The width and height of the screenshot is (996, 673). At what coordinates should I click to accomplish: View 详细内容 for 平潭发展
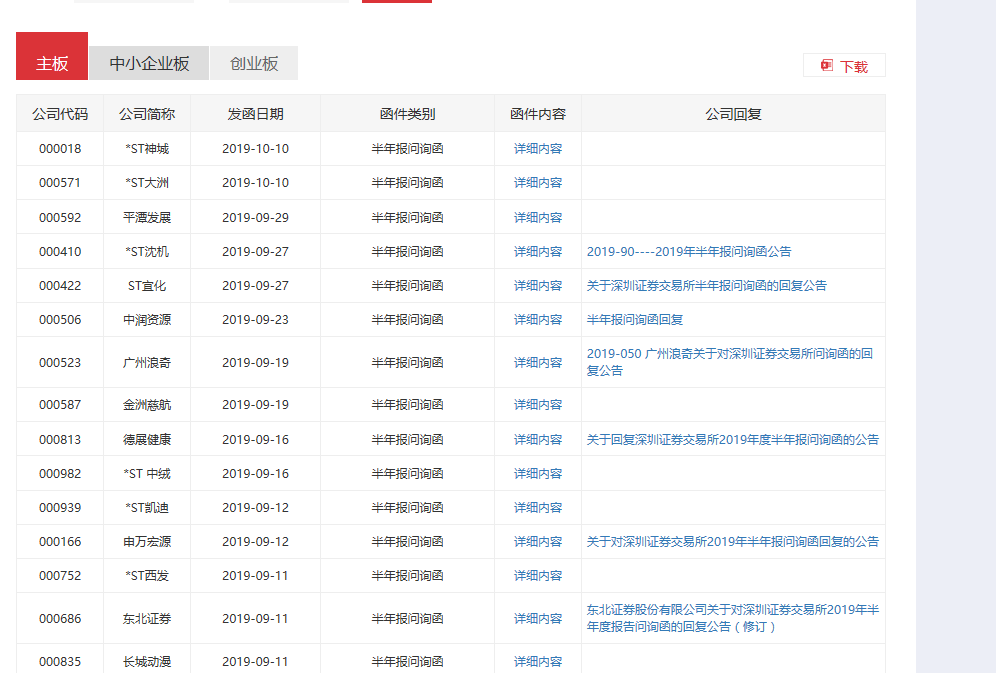538,217
